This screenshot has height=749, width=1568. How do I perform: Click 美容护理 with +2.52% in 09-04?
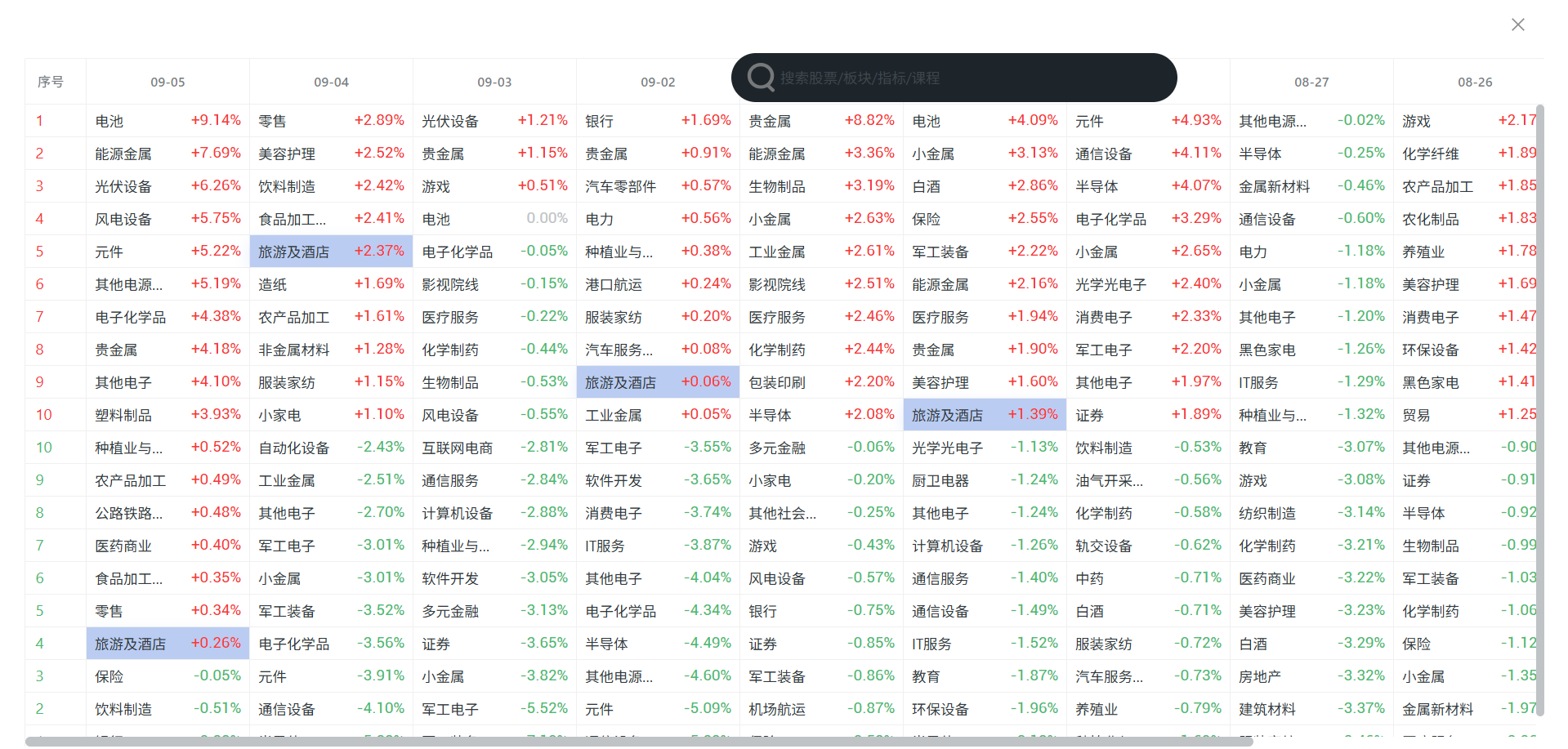click(x=287, y=154)
